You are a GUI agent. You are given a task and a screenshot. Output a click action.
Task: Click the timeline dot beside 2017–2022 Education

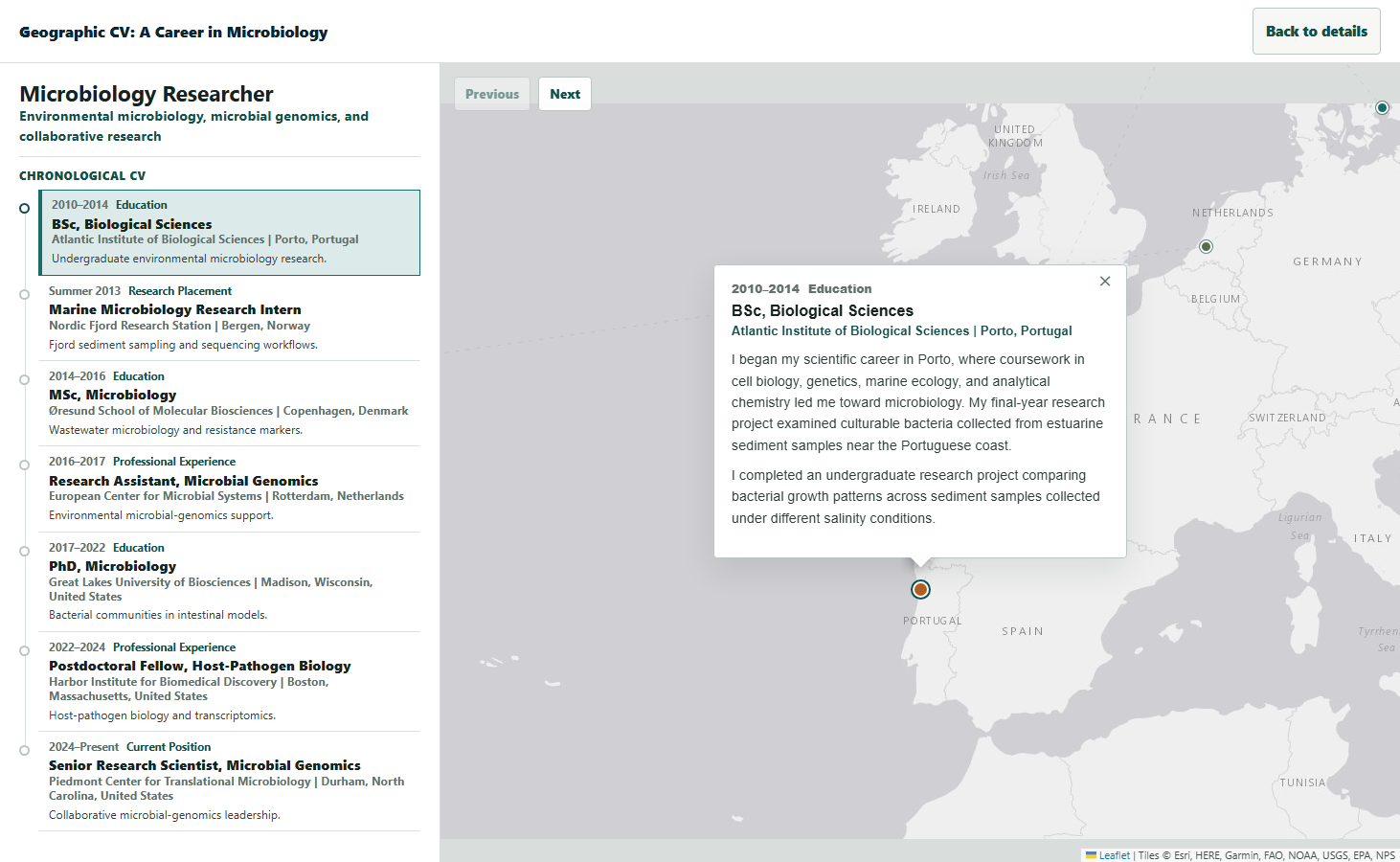[x=24, y=551]
